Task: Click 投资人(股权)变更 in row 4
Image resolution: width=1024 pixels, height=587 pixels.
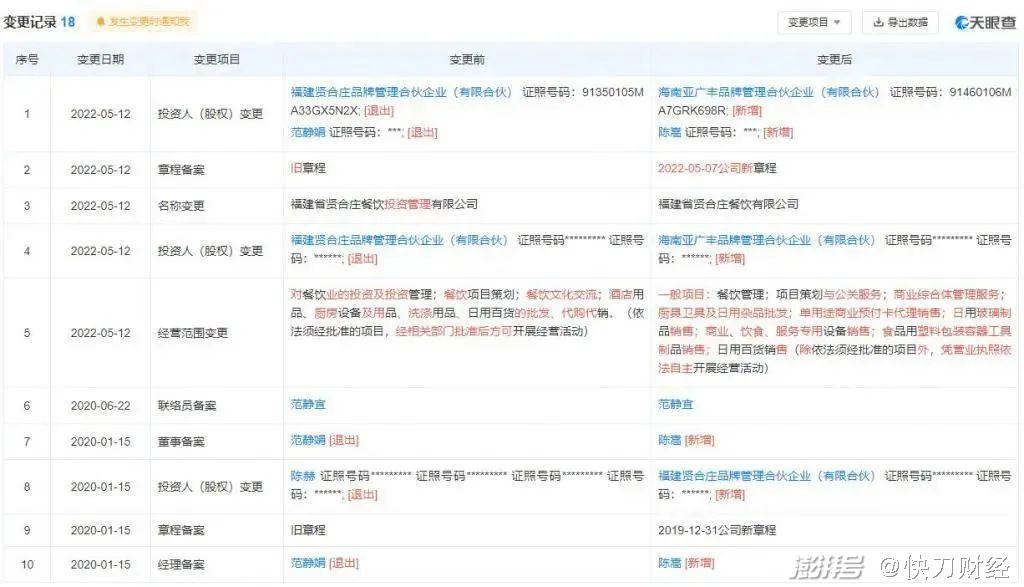Action: (210, 251)
